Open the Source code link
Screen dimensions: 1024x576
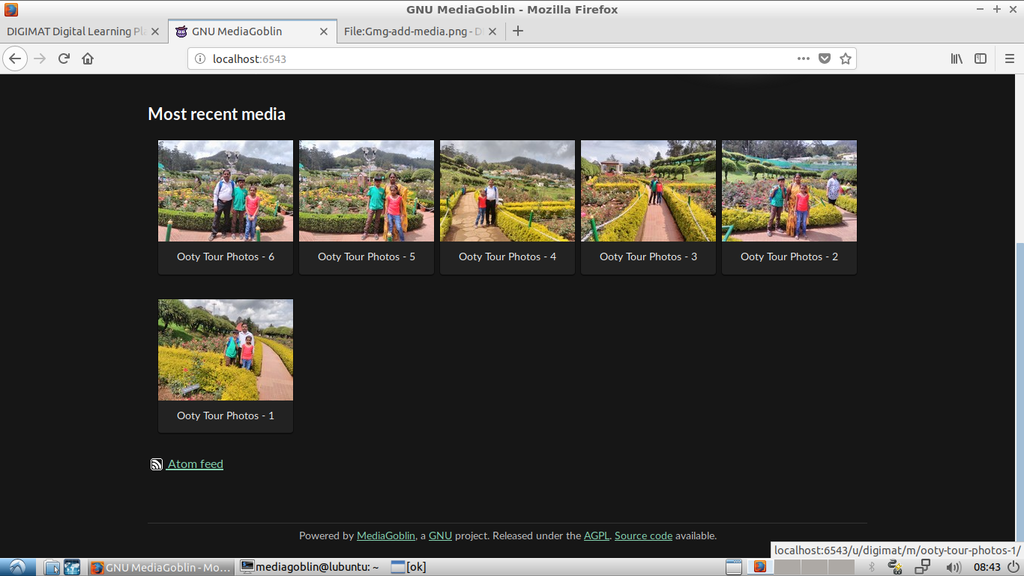pos(643,536)
